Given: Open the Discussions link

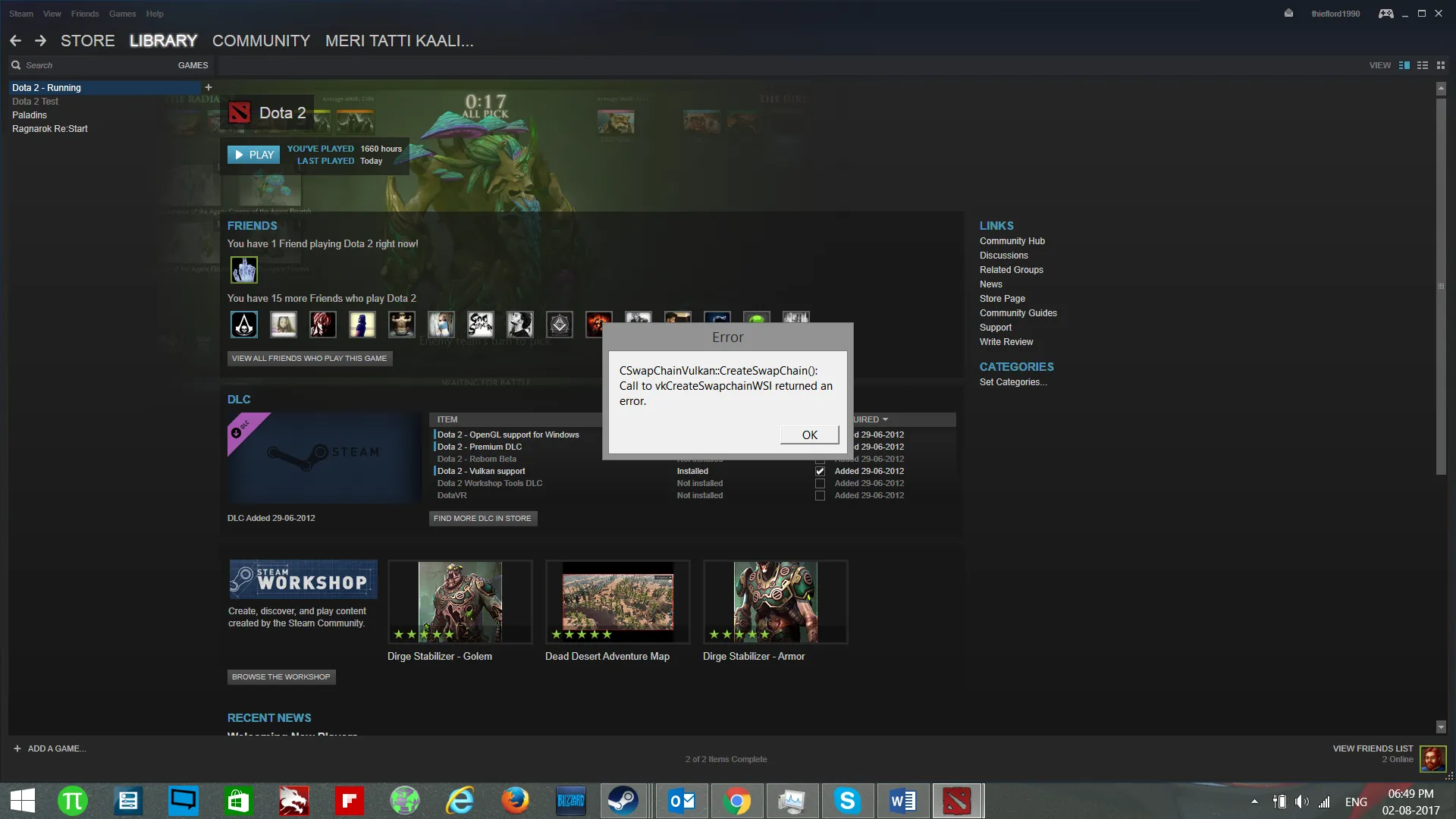Looking at the screenshot, I should (1003, 256).
